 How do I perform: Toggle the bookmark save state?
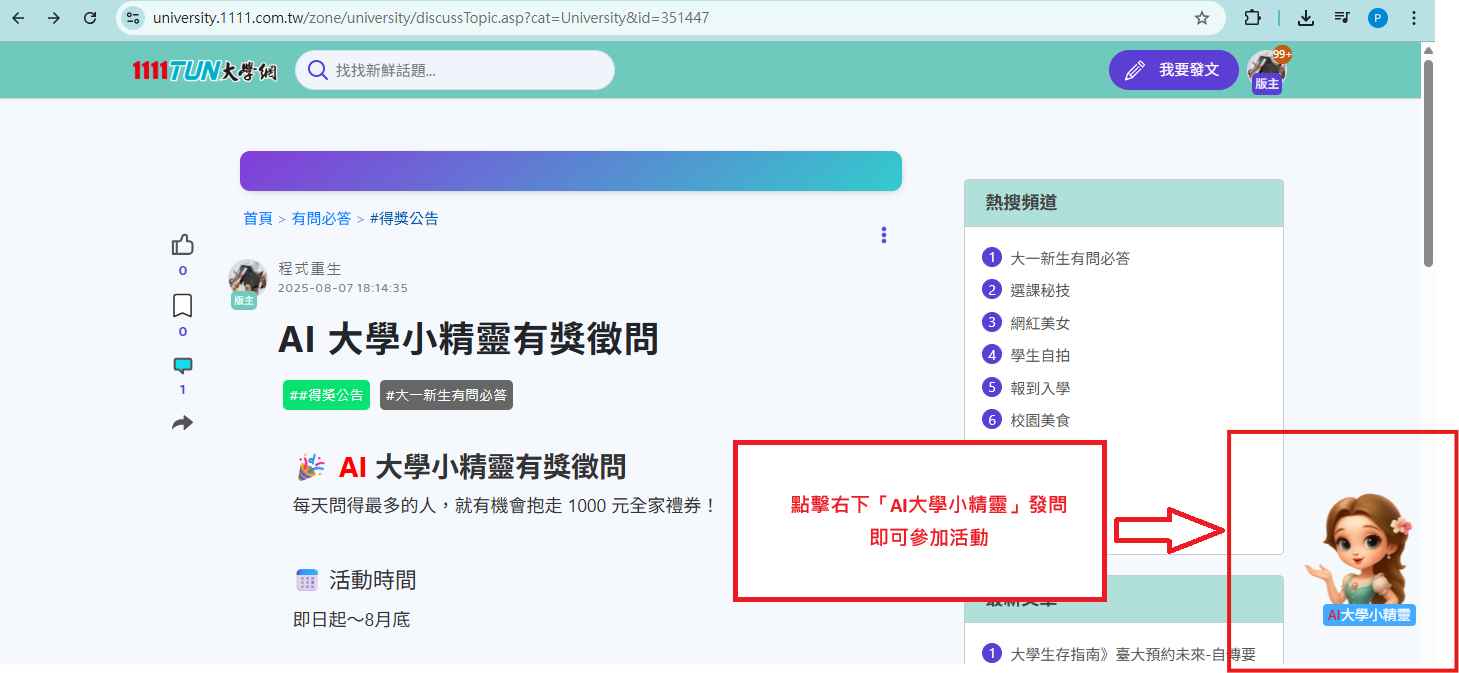point(182,305)
